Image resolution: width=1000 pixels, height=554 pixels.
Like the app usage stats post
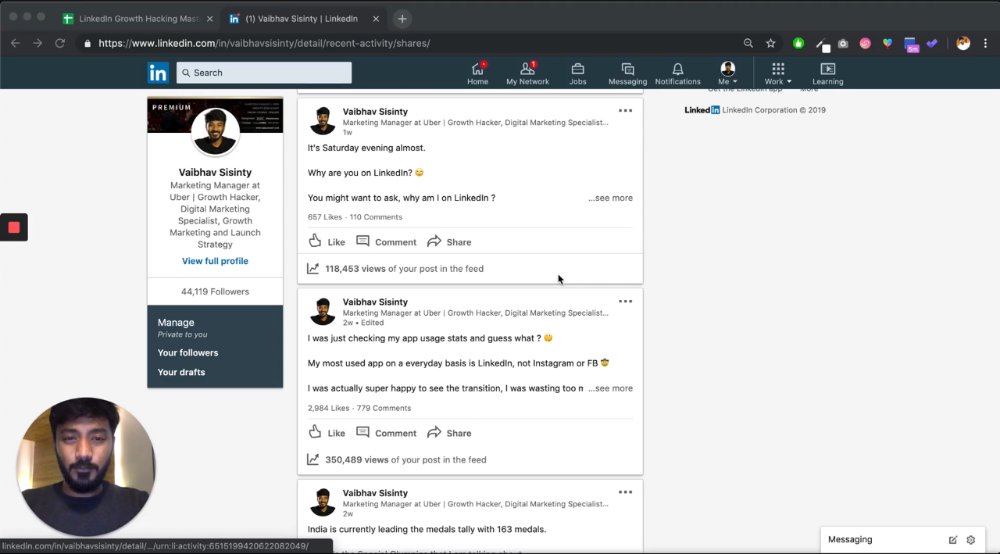click(327, 432)
